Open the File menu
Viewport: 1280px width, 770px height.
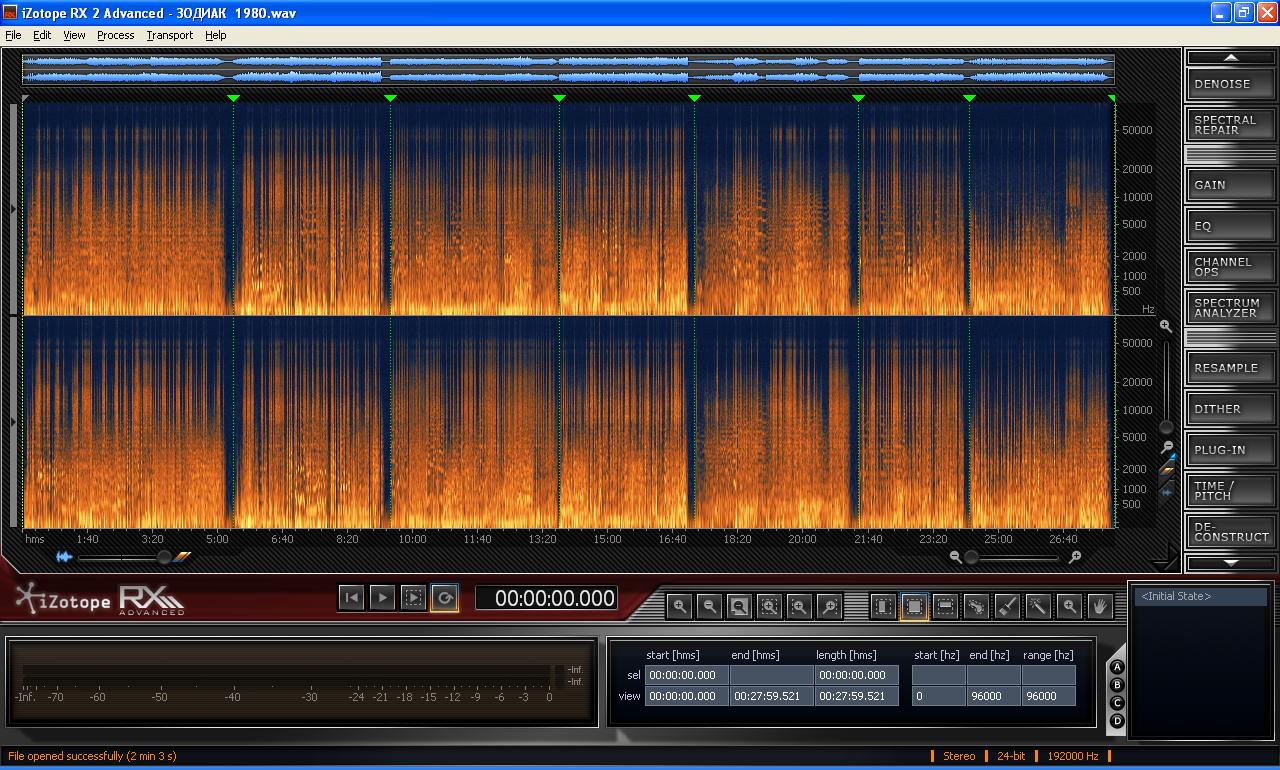[13, 35]
